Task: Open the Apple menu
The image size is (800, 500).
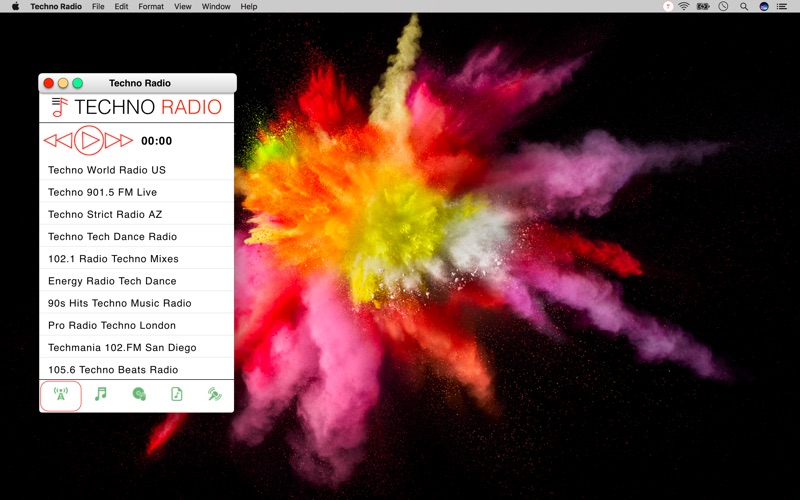Action: [x=15, y=6]
